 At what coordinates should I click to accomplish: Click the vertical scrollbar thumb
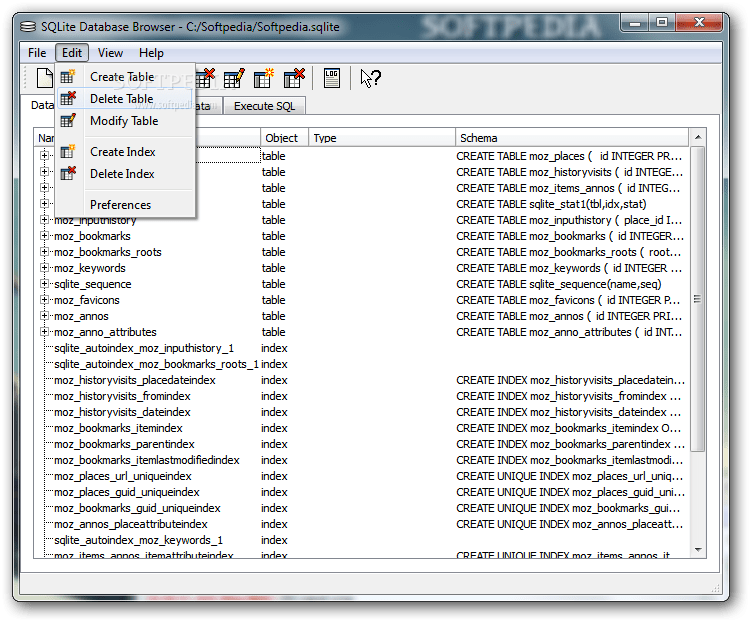[698, 299]
